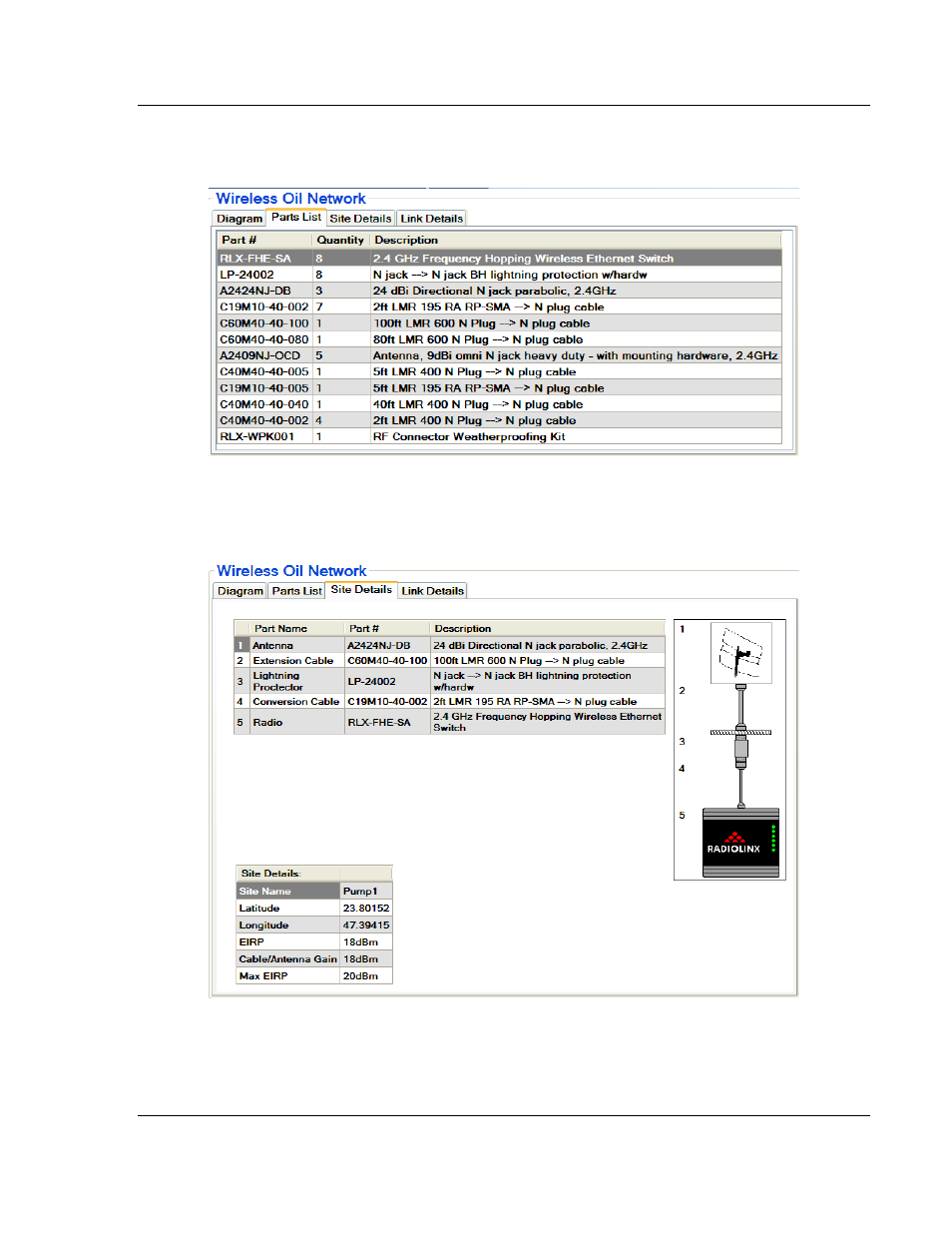Click Description header in the site details table

pyautogui.click(x=548, y=629)
